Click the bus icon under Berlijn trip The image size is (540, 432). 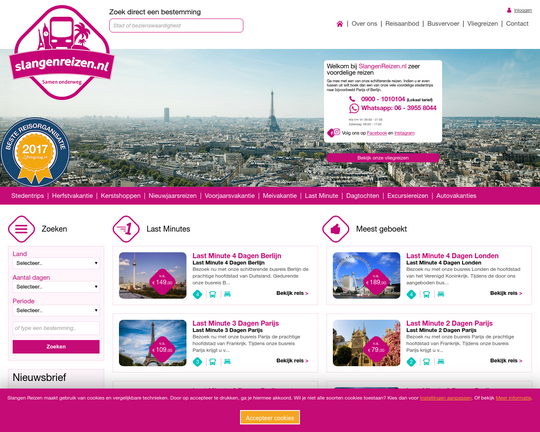[212, 294]
